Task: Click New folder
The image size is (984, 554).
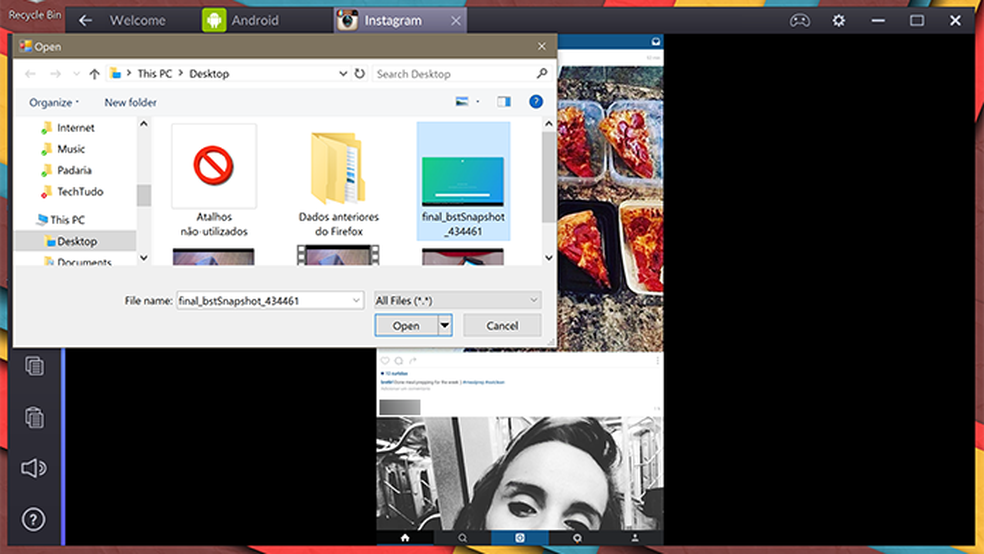Action: 131,102
